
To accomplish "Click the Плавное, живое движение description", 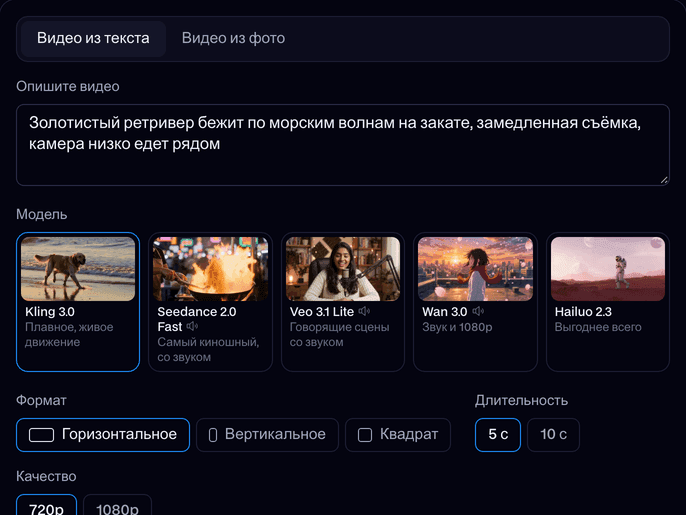I will [69, 335].
